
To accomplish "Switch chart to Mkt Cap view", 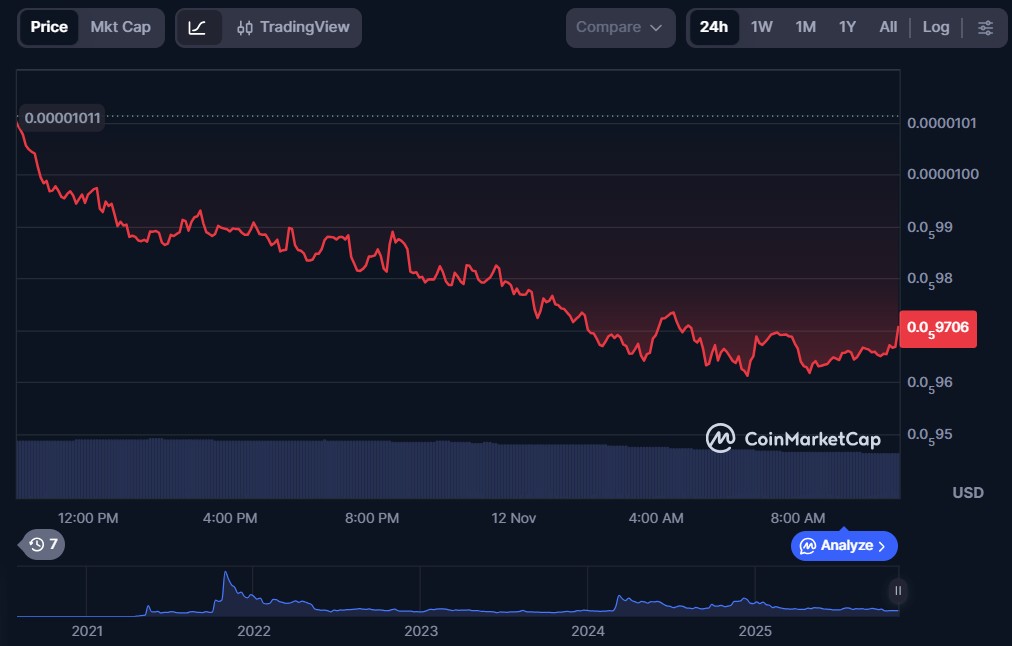I will (x=120, y=27).
